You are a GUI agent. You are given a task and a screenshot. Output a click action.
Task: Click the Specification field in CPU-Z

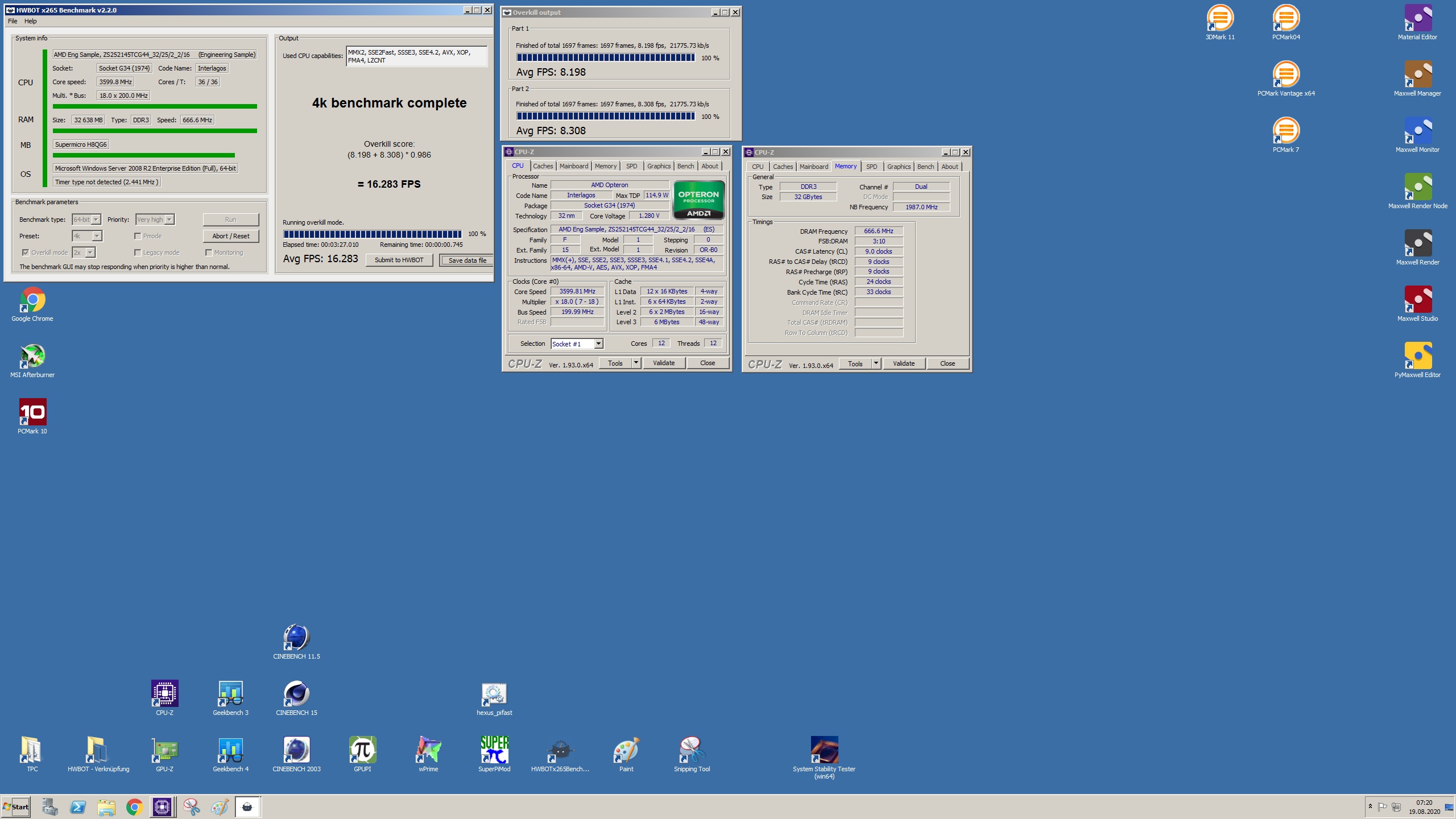point(637,229)
